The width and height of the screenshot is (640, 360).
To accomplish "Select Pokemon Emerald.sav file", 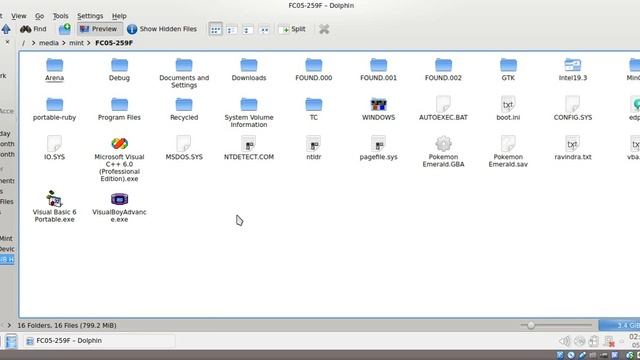I will [x=508, y=152].
